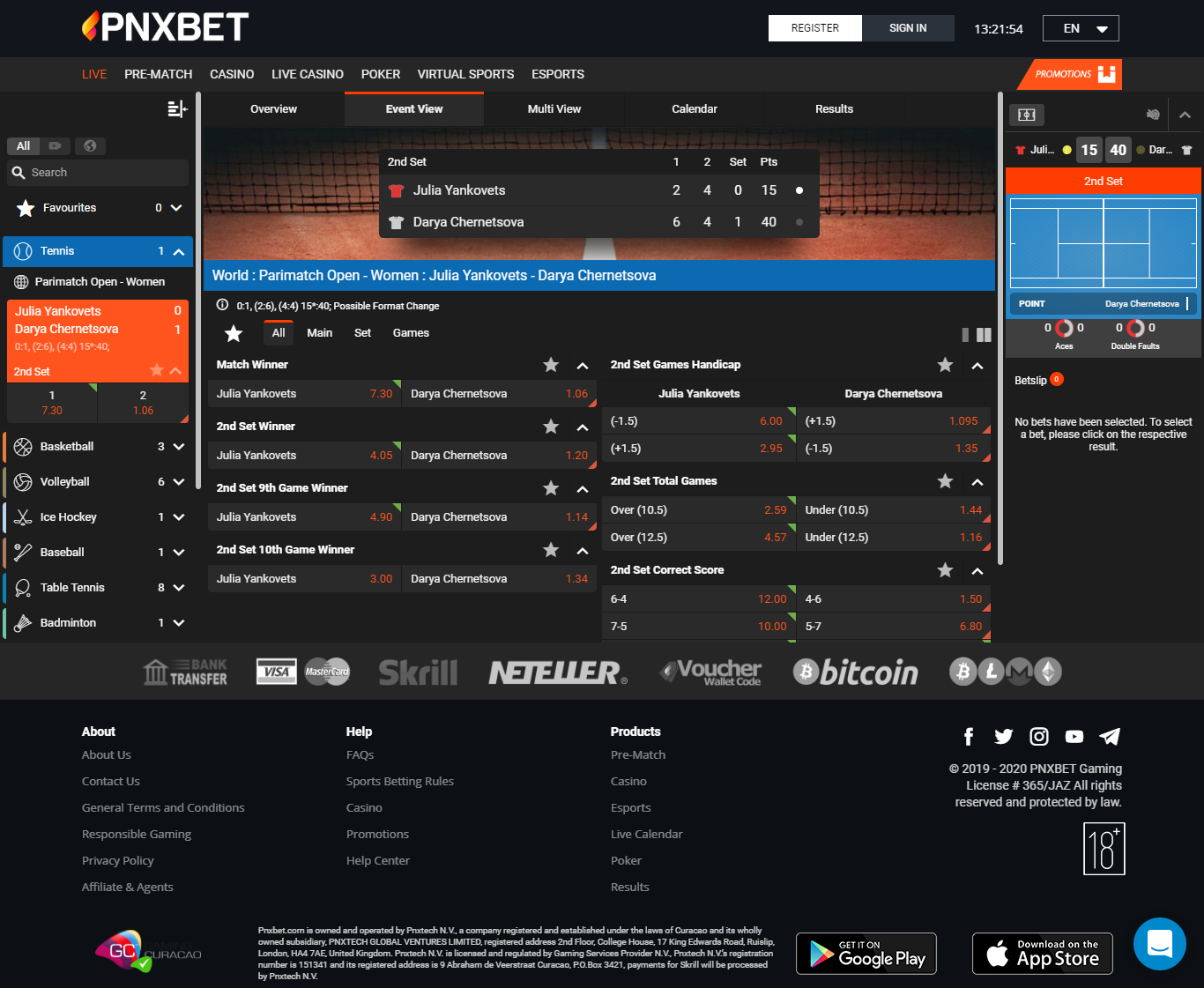Expand the Basketball category
The width and height of the screenshot is (1204, 988).
click(x=179, y=447)
